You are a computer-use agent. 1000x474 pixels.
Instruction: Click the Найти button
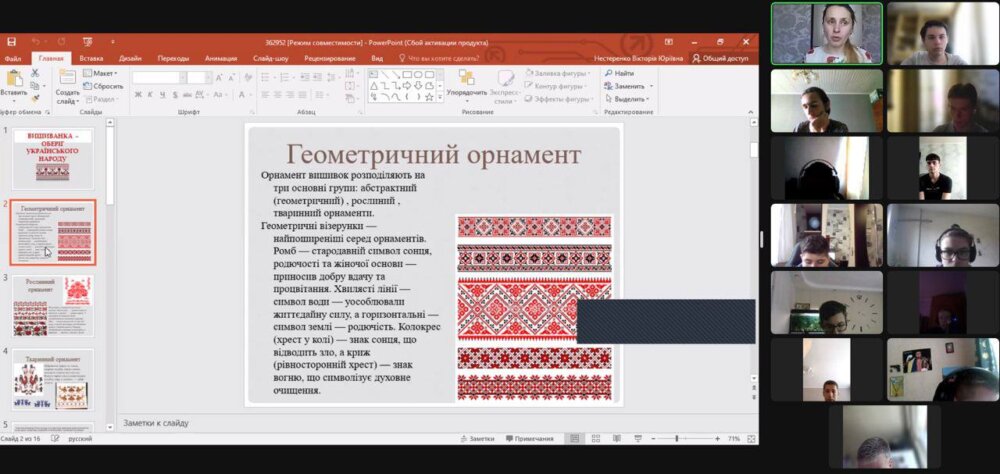[619, 73]
